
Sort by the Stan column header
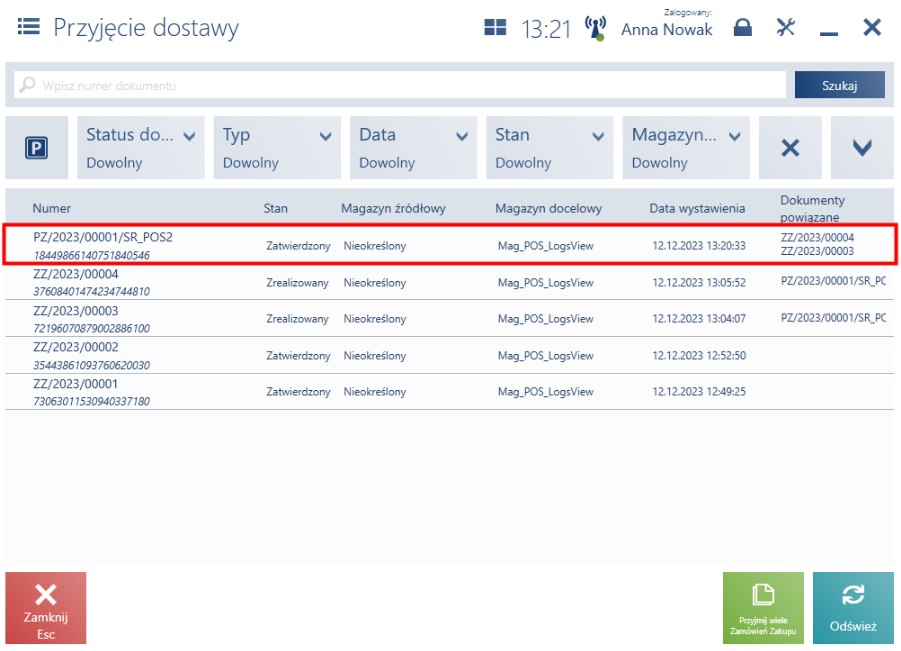[275, 209]
